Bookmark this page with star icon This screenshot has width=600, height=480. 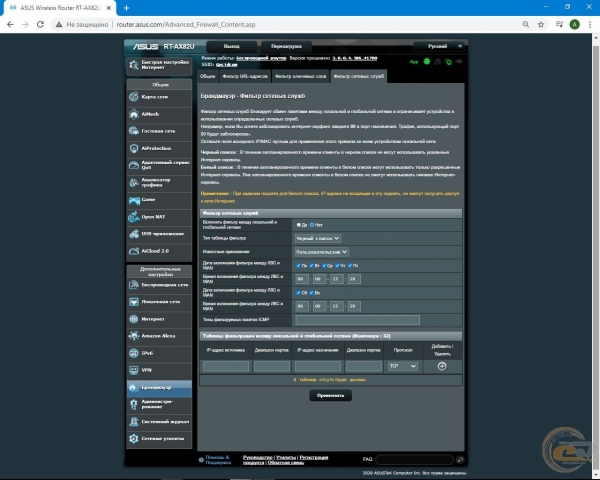(541, 24)
